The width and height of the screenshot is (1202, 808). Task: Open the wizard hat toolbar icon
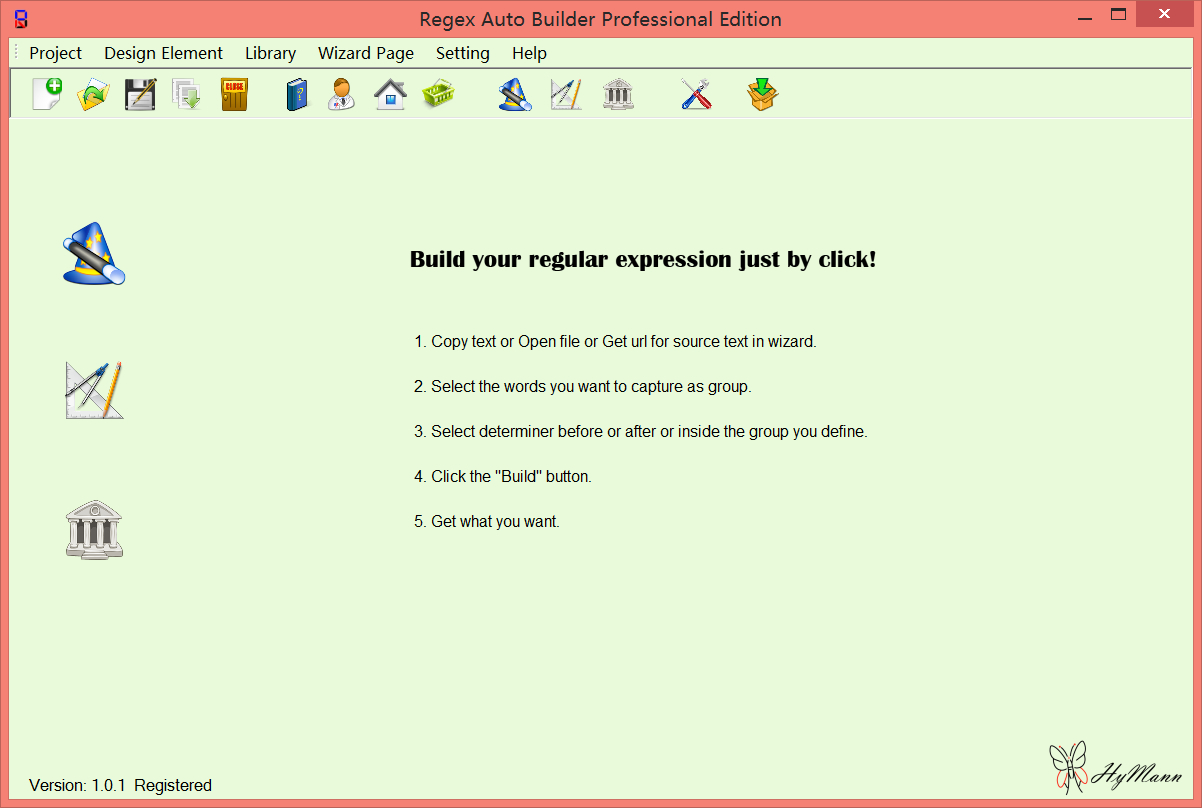[514, 95]
